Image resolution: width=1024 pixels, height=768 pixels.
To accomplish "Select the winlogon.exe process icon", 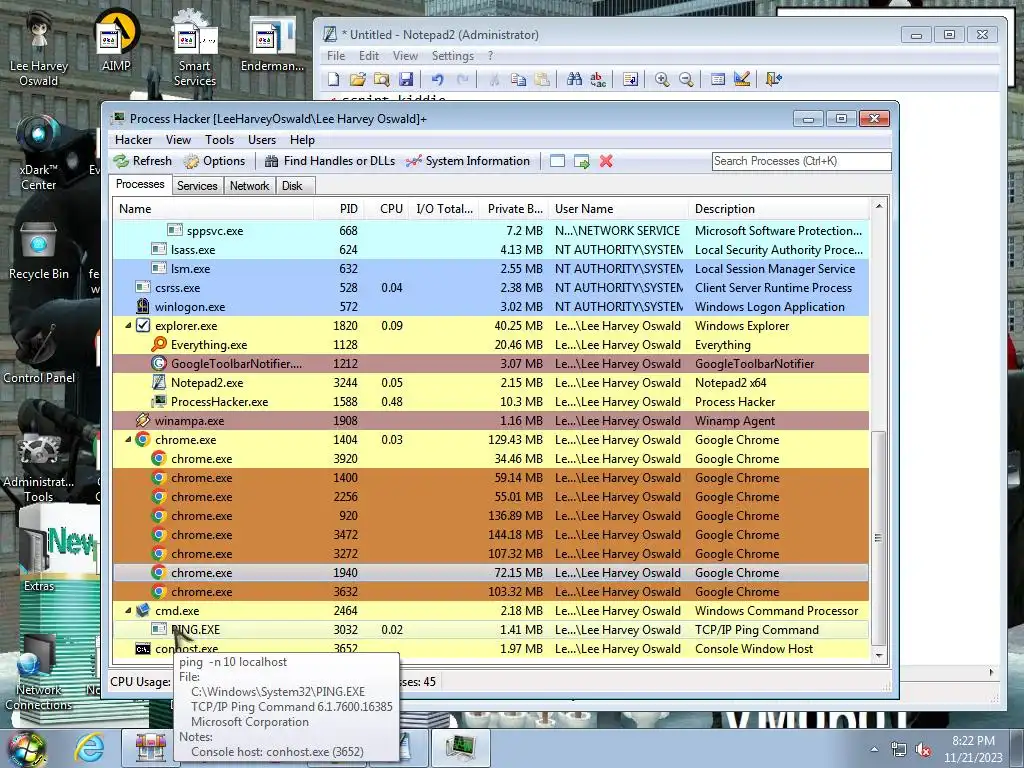I will [x=142, y=306].
